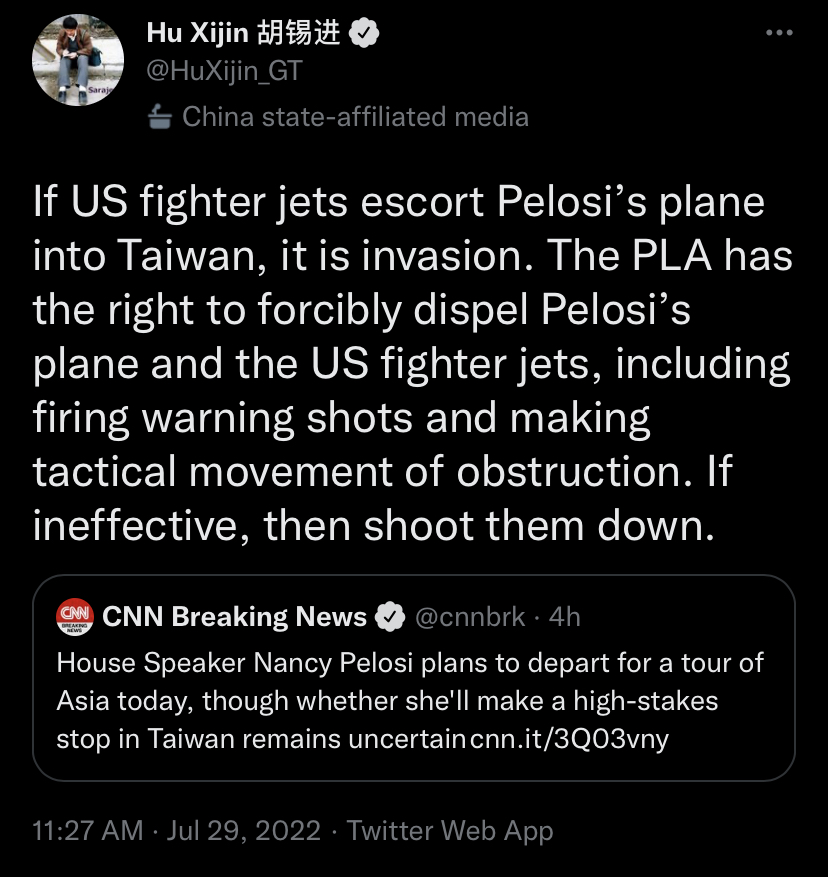Image resolution: width=828 pixels, height=877 pixels.
Task: Click the China state-affiliated media label
Action: 355,117
